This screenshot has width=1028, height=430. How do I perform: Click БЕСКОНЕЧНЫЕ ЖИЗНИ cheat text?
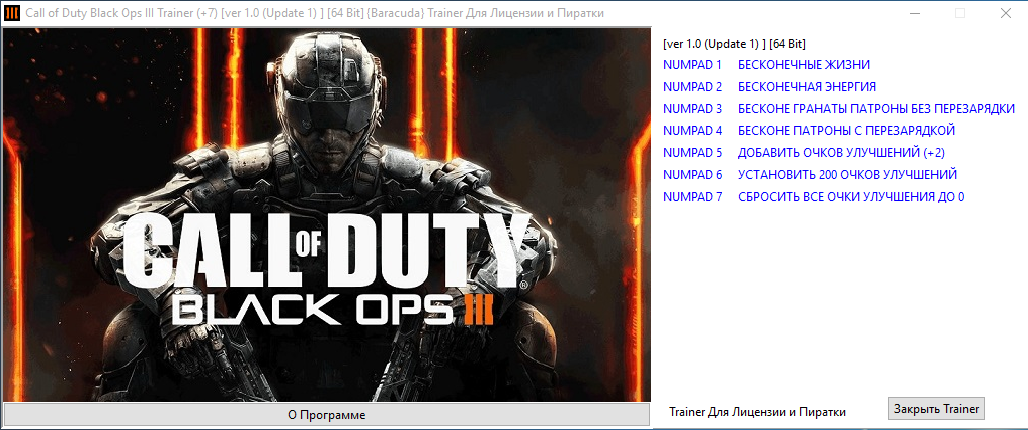click(804, 65)
